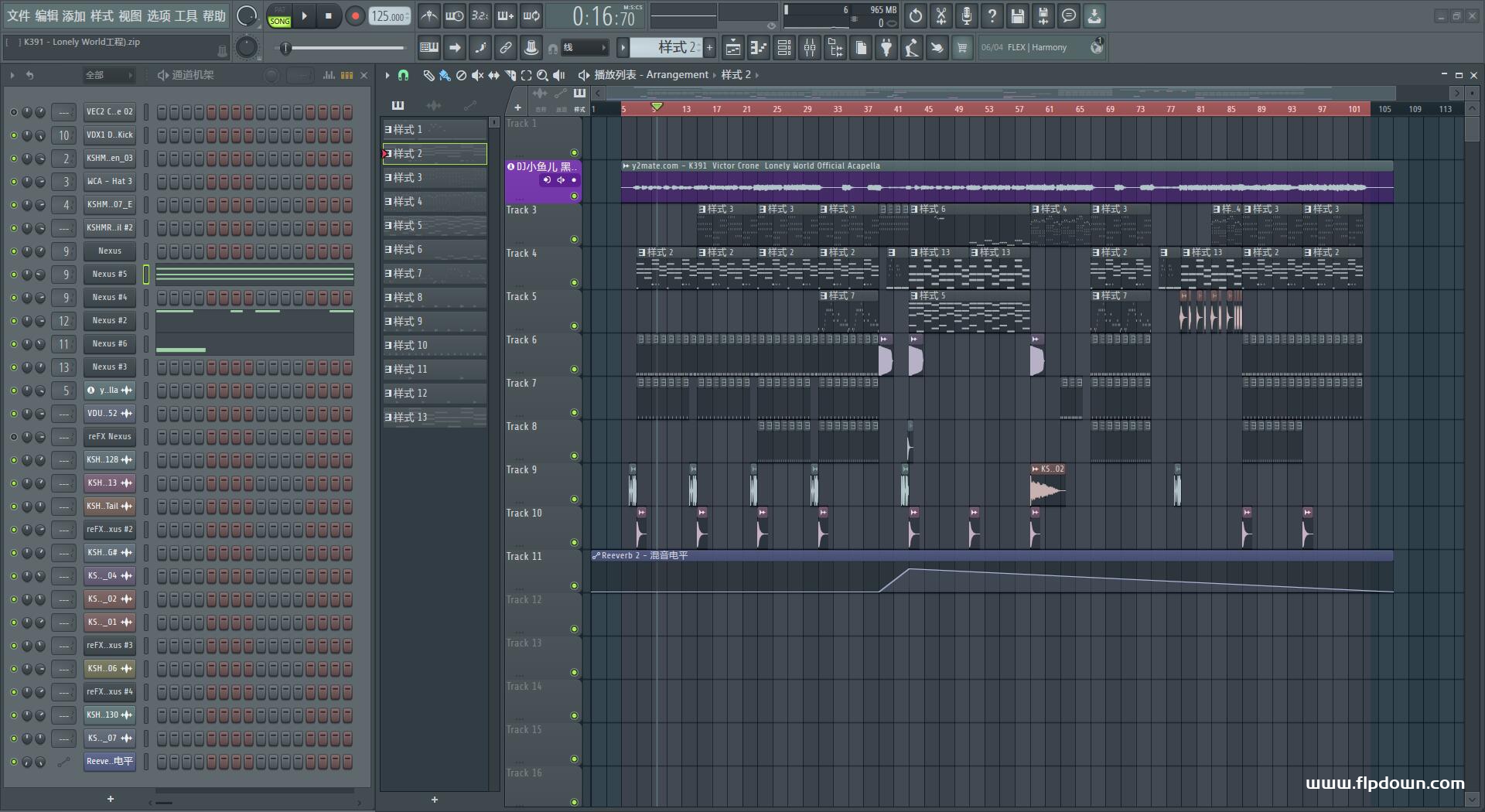The height and width of the screenshot is (812, 1485).
Task: Select the Draw pencil tool in the playlist
Action: point(428,75)
